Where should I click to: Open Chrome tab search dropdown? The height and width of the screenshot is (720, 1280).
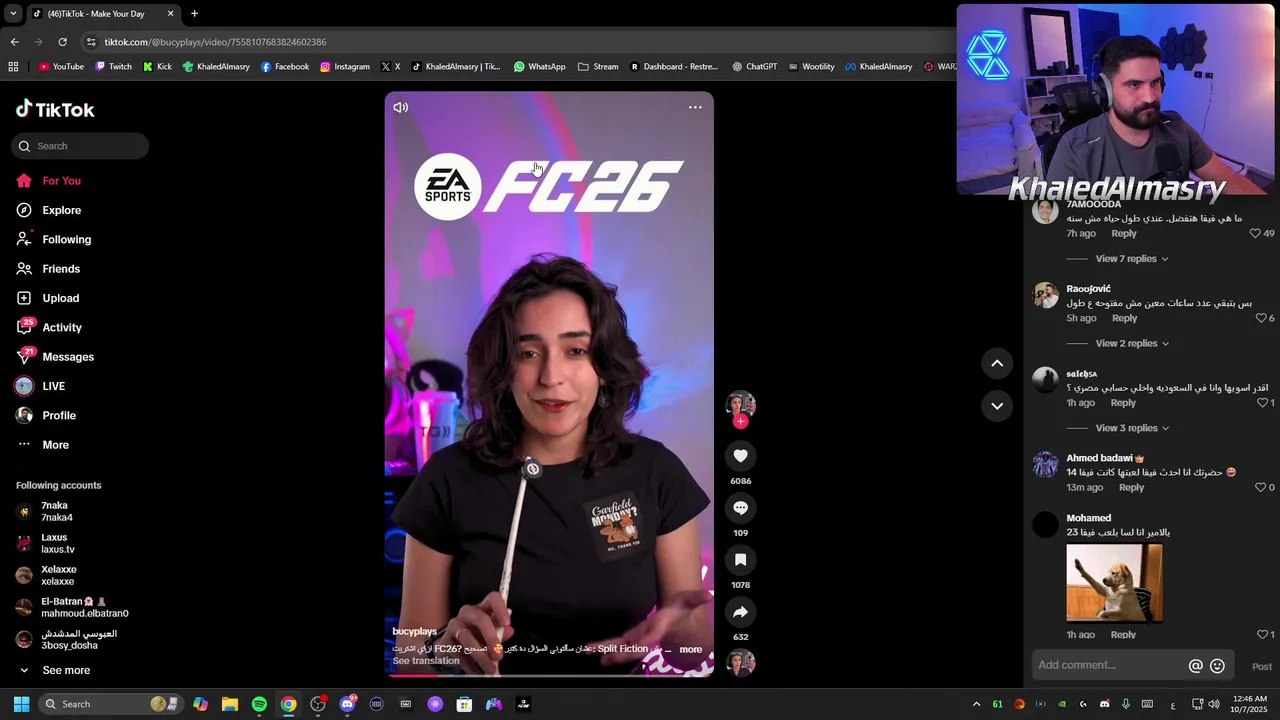tap(13, 14)
